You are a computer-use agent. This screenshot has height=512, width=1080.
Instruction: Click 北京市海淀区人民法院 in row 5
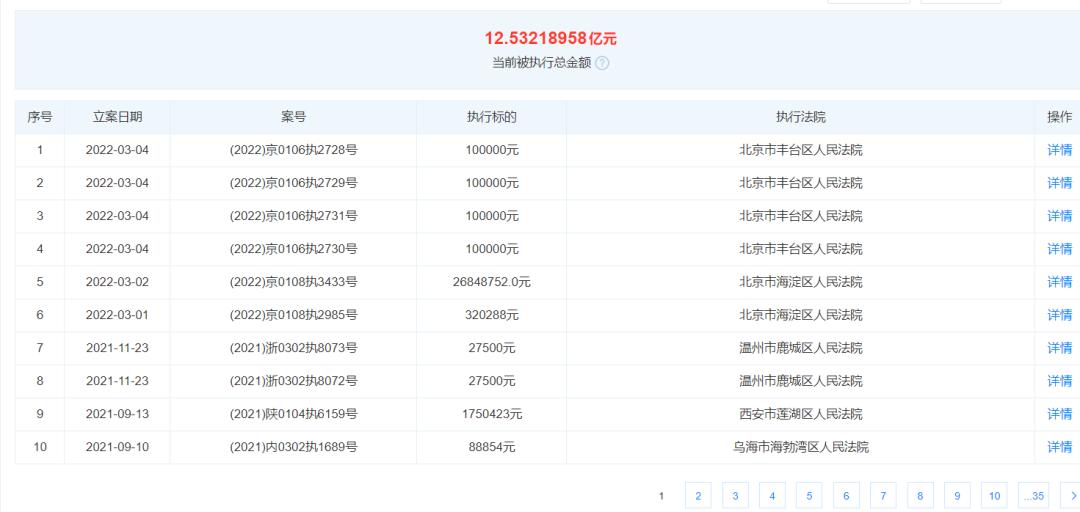[x=800, y=282]
